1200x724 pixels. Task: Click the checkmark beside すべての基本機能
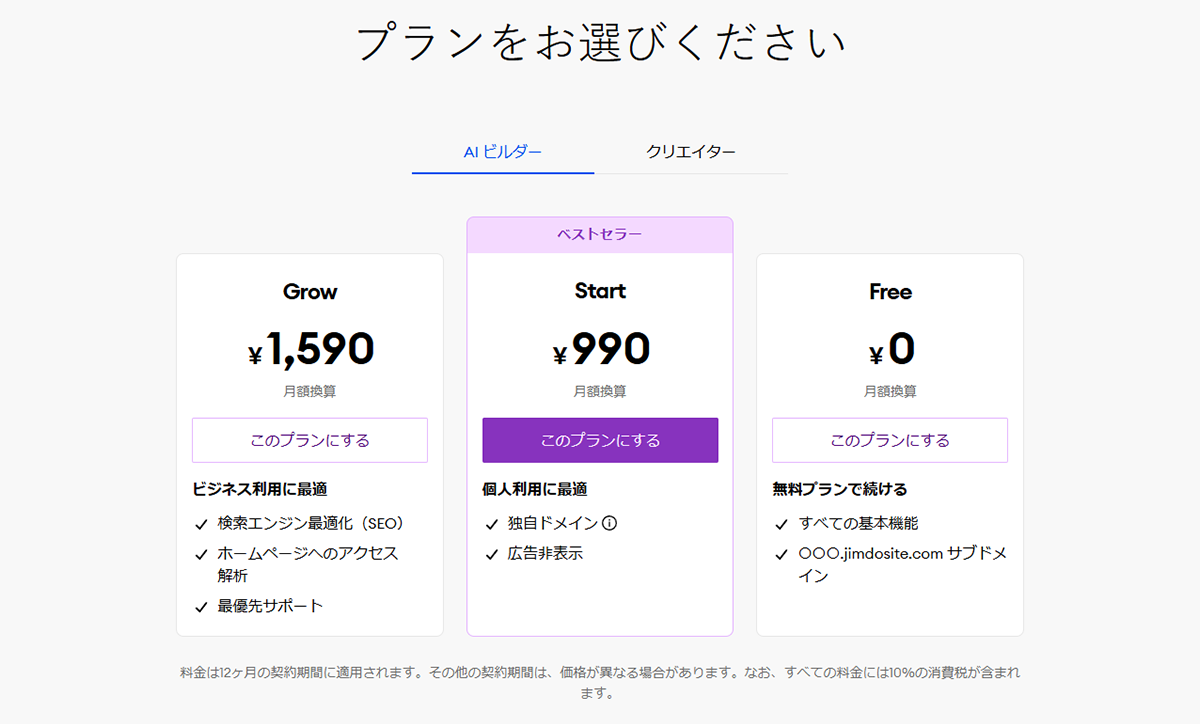(781, 523)
